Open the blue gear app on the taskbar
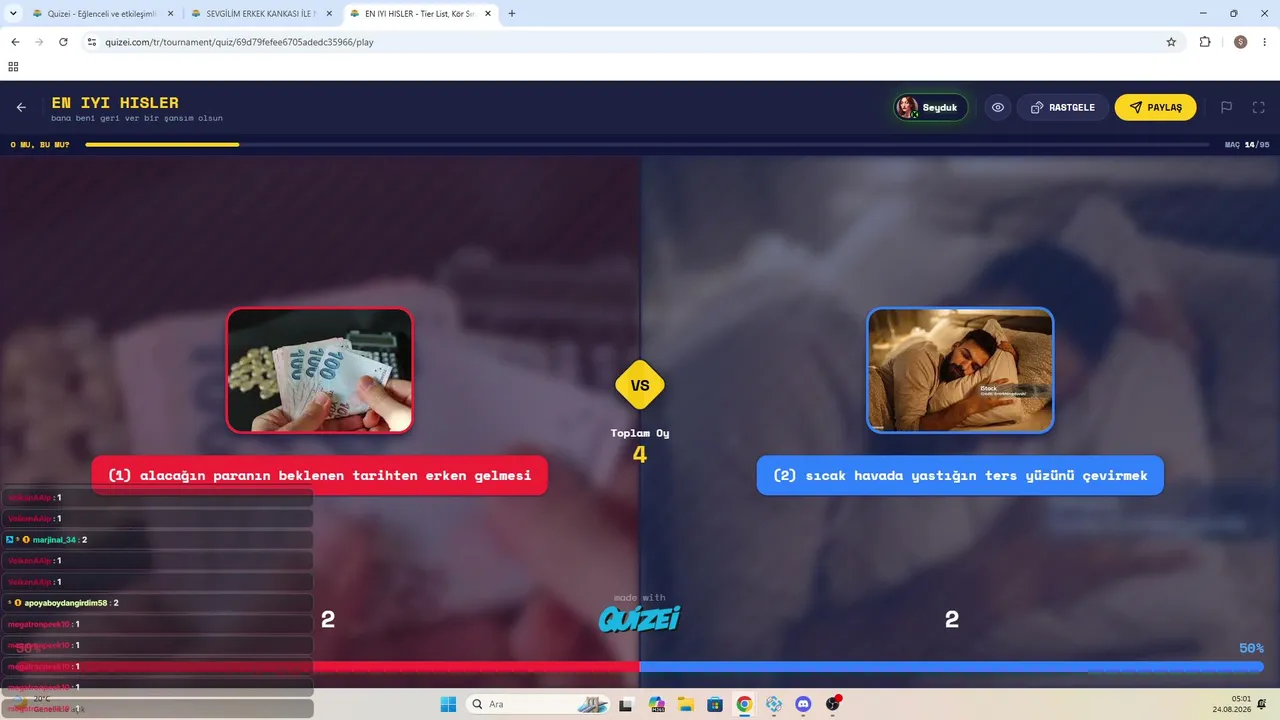1280x720 pixels. [x=774, y=704]
